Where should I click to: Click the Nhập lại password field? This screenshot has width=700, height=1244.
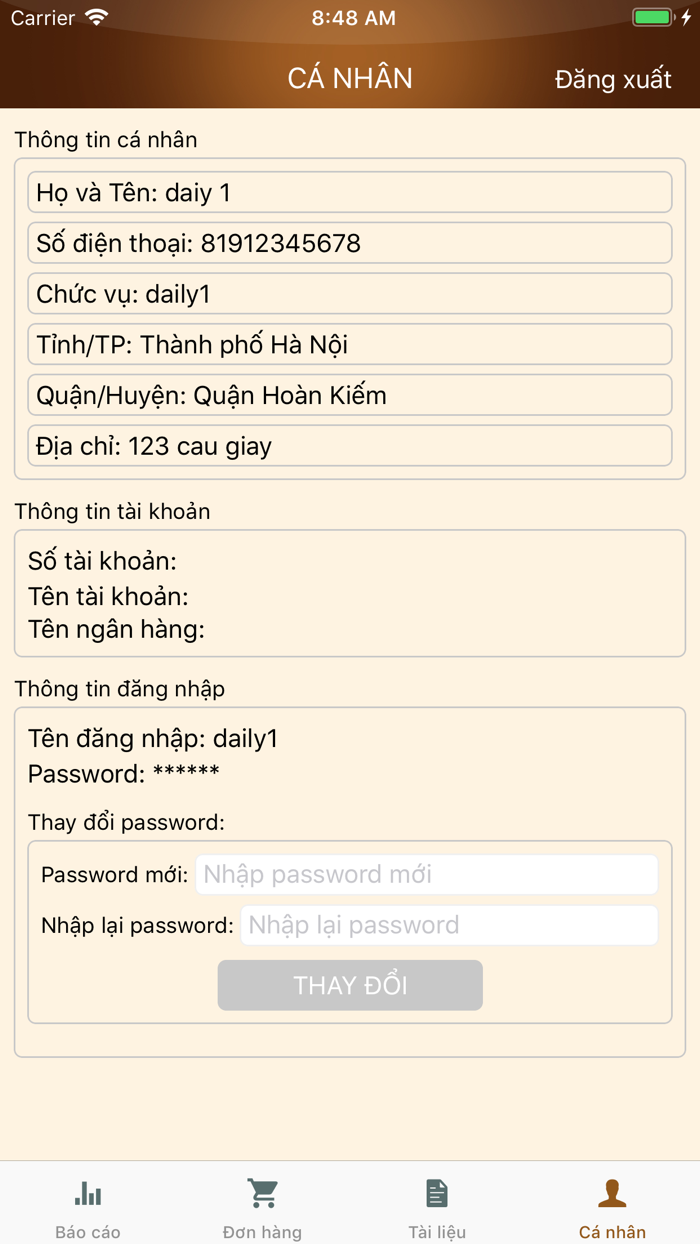point(449,925)
